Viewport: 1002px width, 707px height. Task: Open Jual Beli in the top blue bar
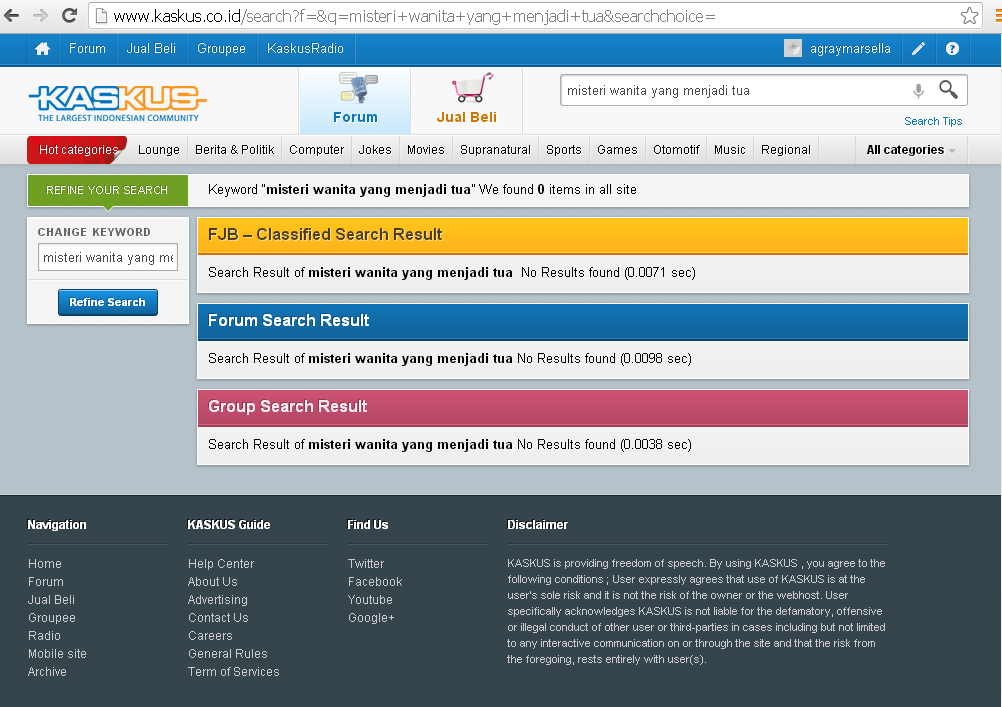(151, 49)
